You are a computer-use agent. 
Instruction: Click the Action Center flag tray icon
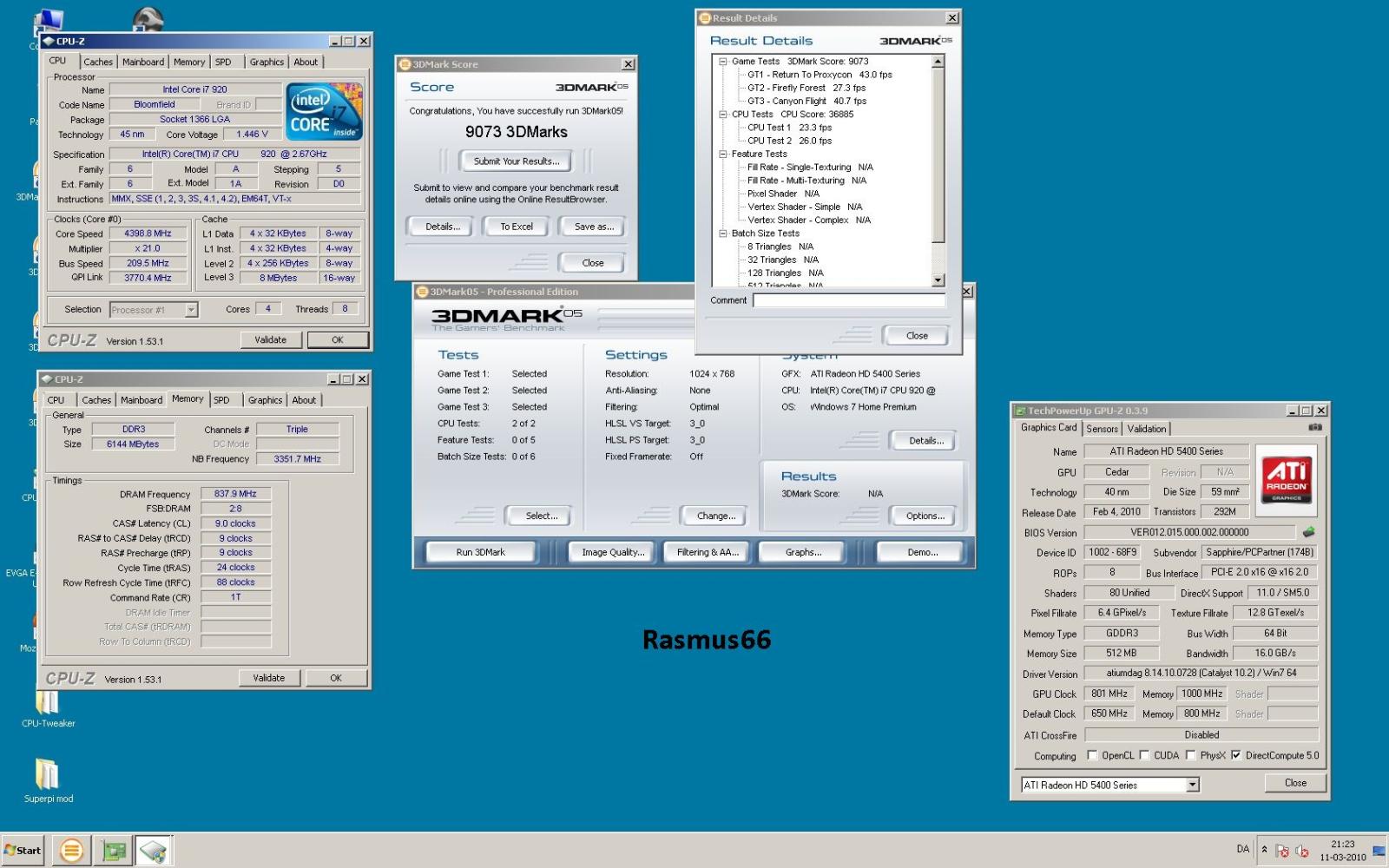(1283, 852)
